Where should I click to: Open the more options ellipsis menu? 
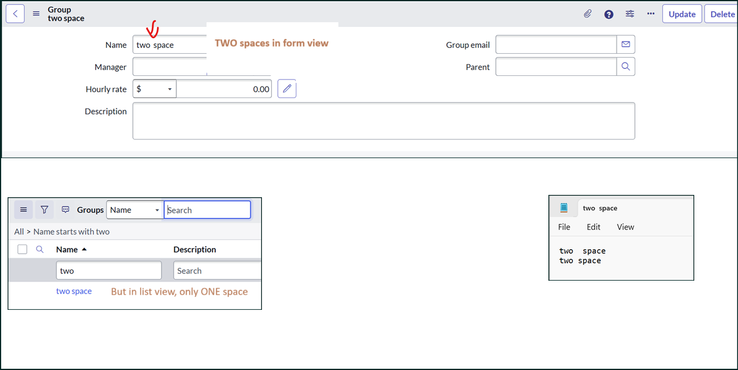click(x=650, y=14)
